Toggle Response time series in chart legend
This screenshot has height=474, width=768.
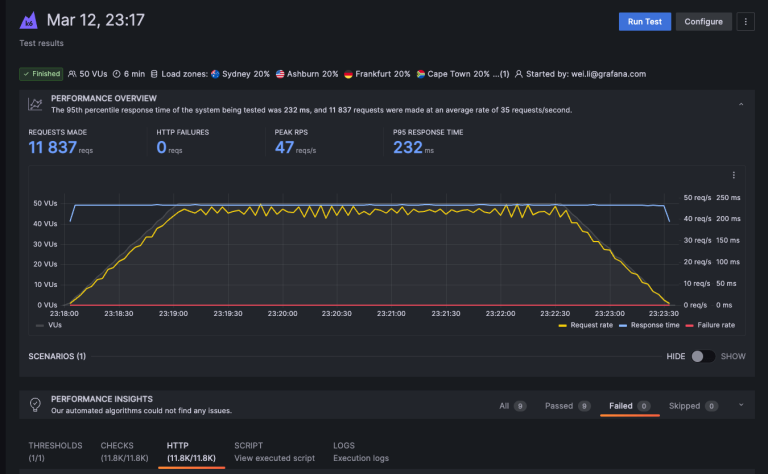(x=648, y=325)
